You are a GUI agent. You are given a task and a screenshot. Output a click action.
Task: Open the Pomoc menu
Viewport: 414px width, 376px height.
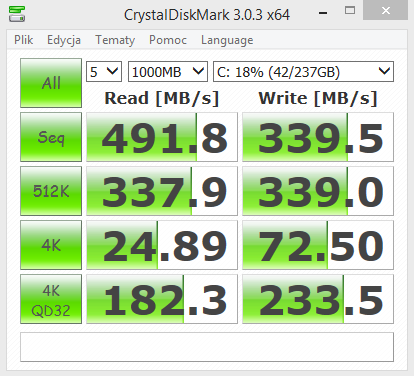(168, 40)
